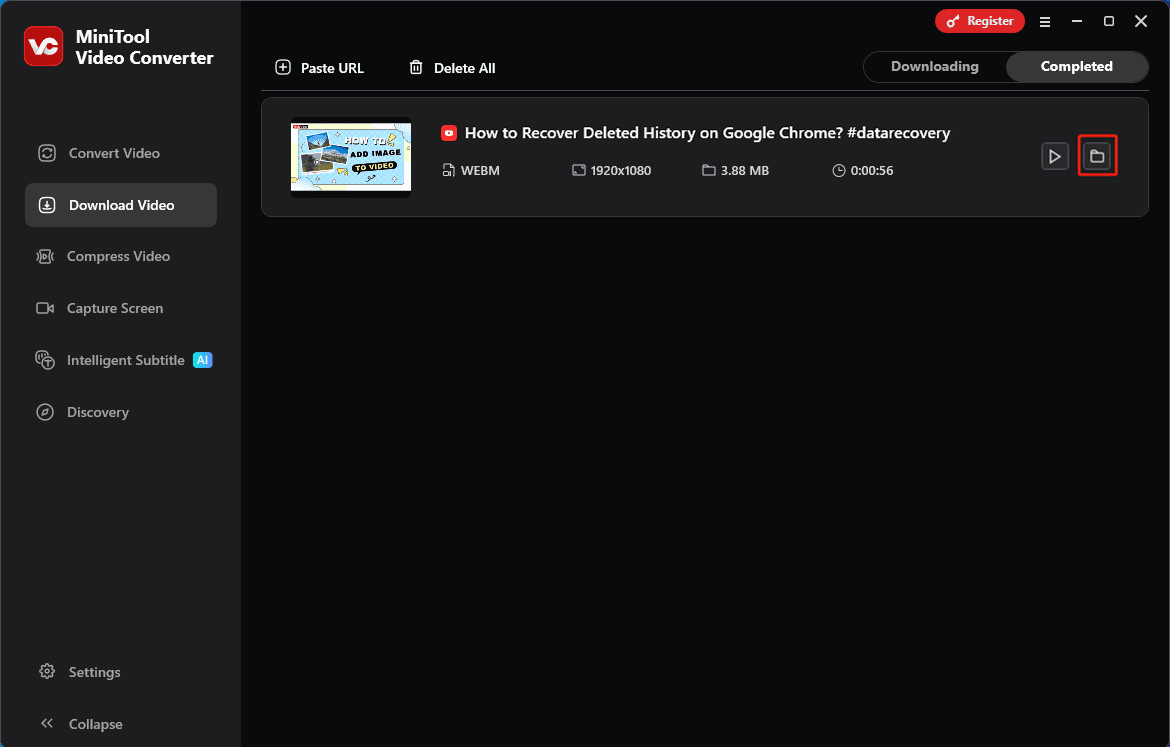1170x747 pixels.
Task: Maximize the application window
Action: point(1109,21)
